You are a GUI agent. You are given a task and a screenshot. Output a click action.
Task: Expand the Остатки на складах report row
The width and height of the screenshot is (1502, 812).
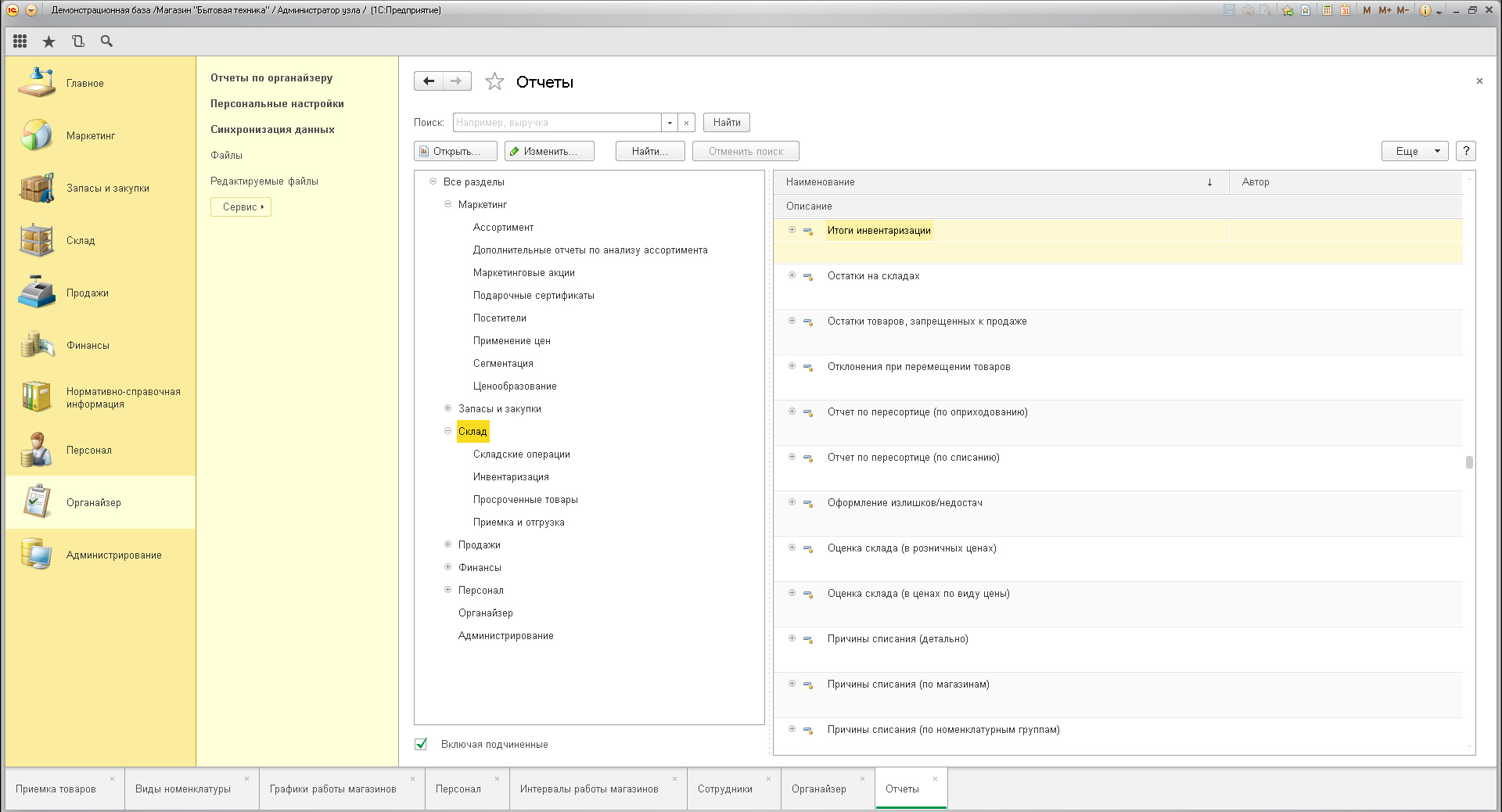(x=792, y=275)
